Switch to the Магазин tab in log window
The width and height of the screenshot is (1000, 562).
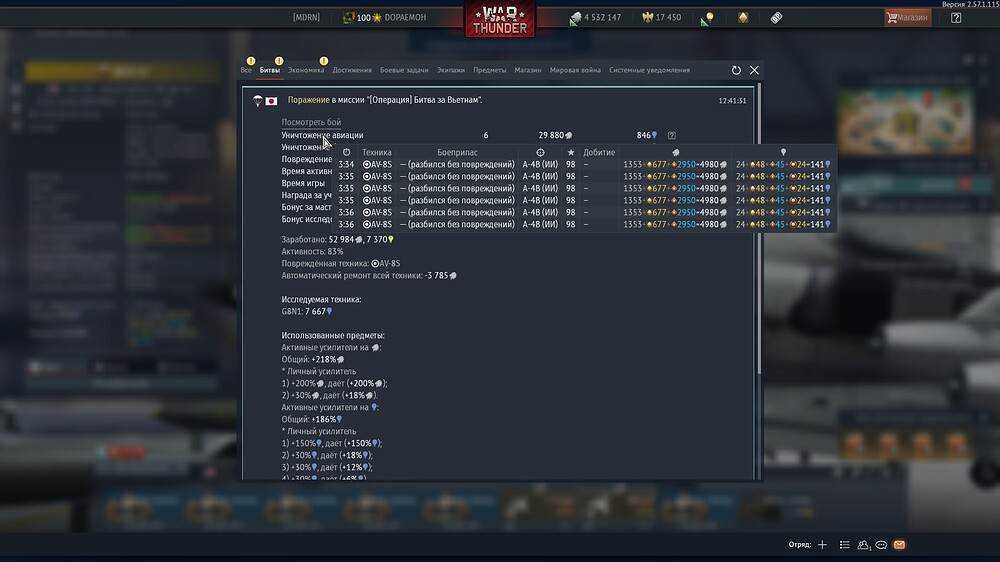click(x=528, y=70)
